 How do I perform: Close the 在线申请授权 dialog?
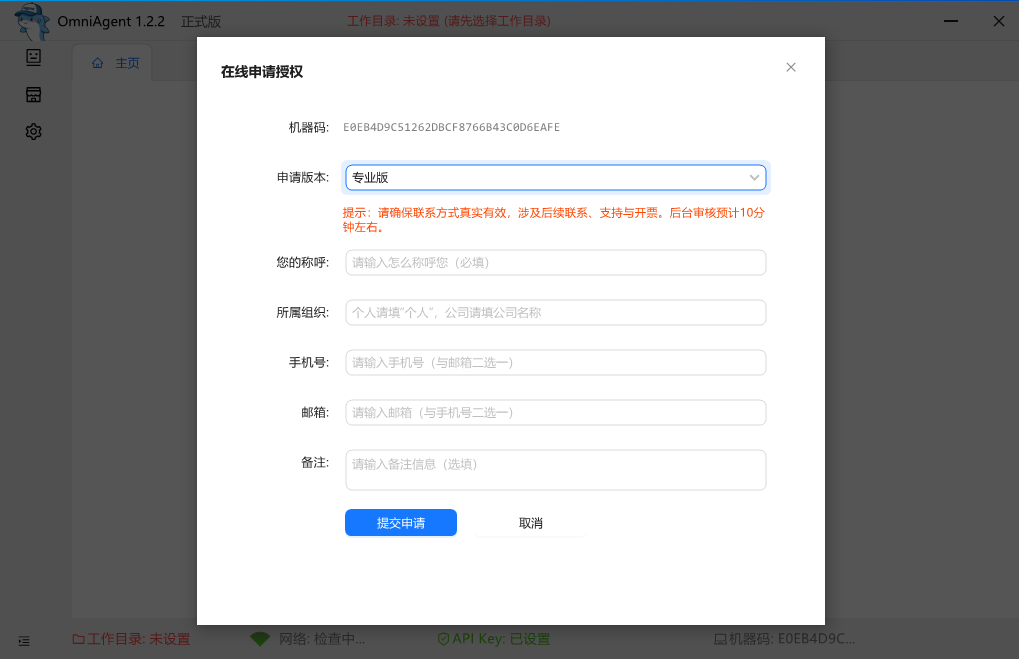click(x=790, y=67)
